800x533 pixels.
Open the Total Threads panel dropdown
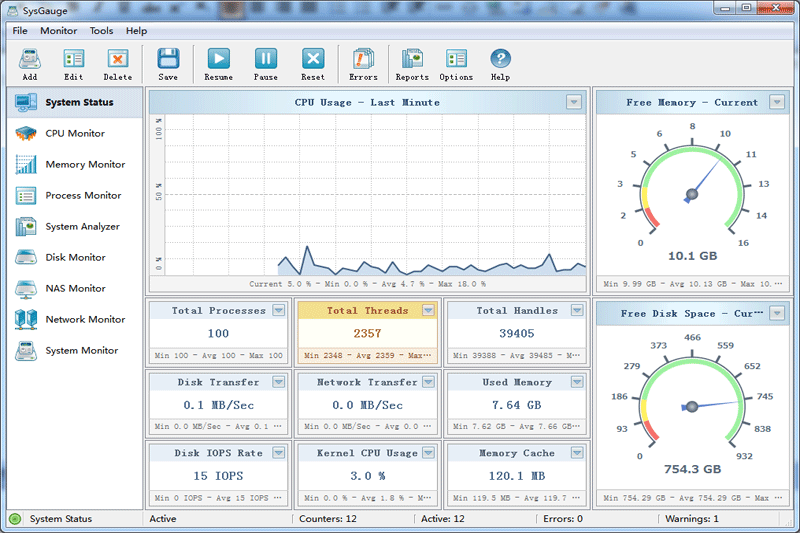[x=428, y=311]
